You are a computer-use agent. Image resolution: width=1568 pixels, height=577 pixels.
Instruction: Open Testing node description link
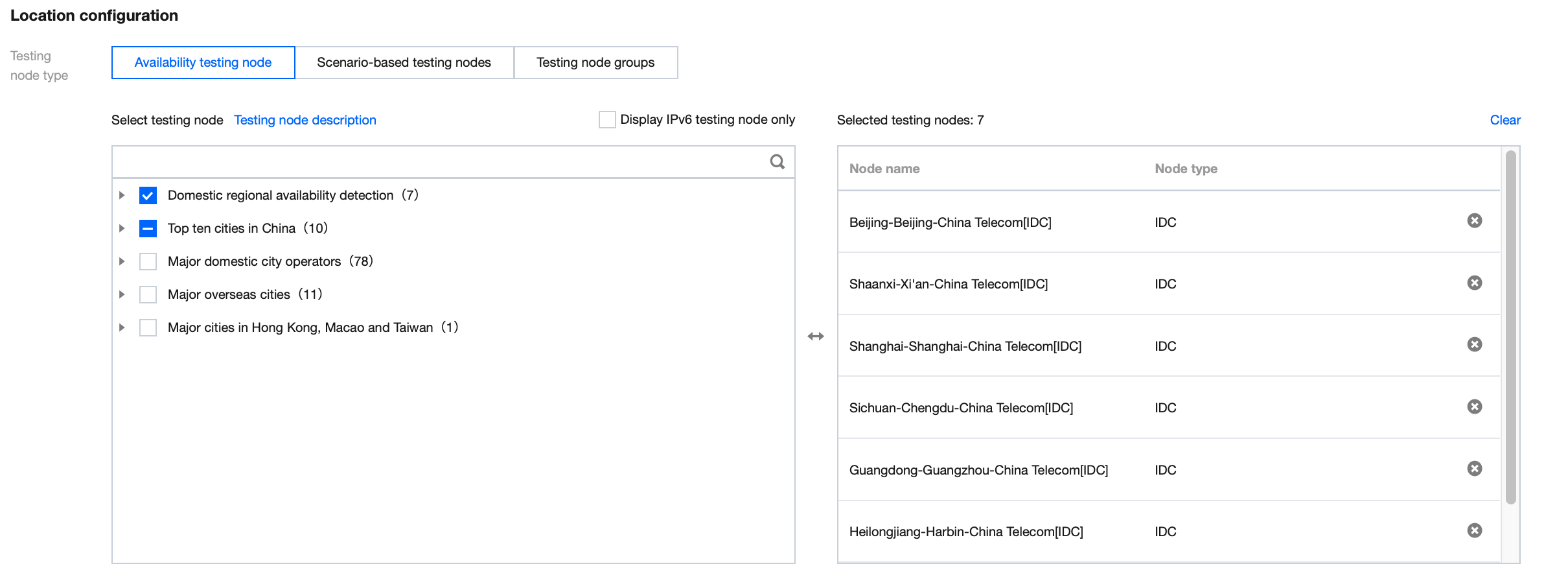pyautogui.click(x=305, y=120)
